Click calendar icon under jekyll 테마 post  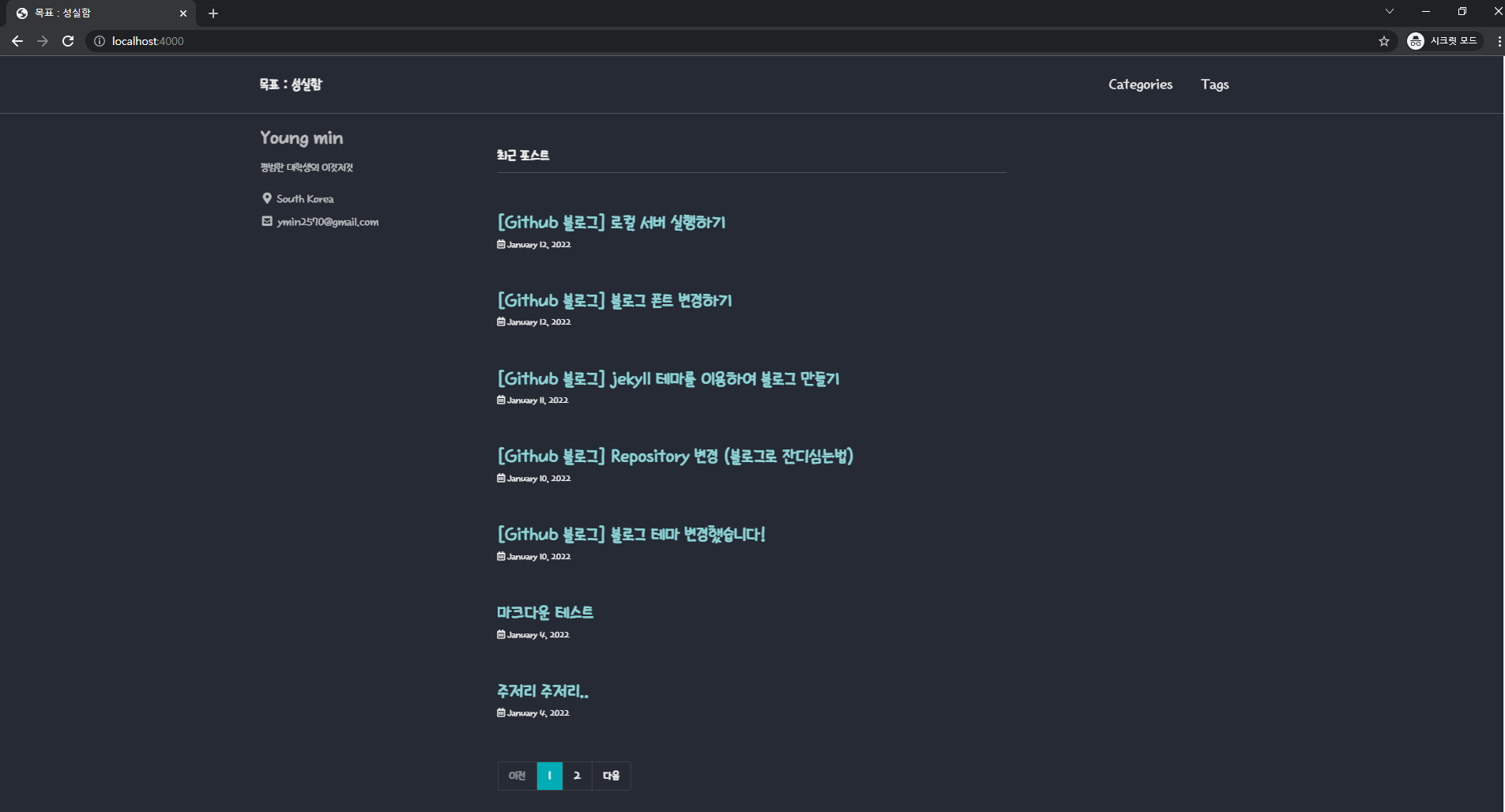(x=501, y=400)
